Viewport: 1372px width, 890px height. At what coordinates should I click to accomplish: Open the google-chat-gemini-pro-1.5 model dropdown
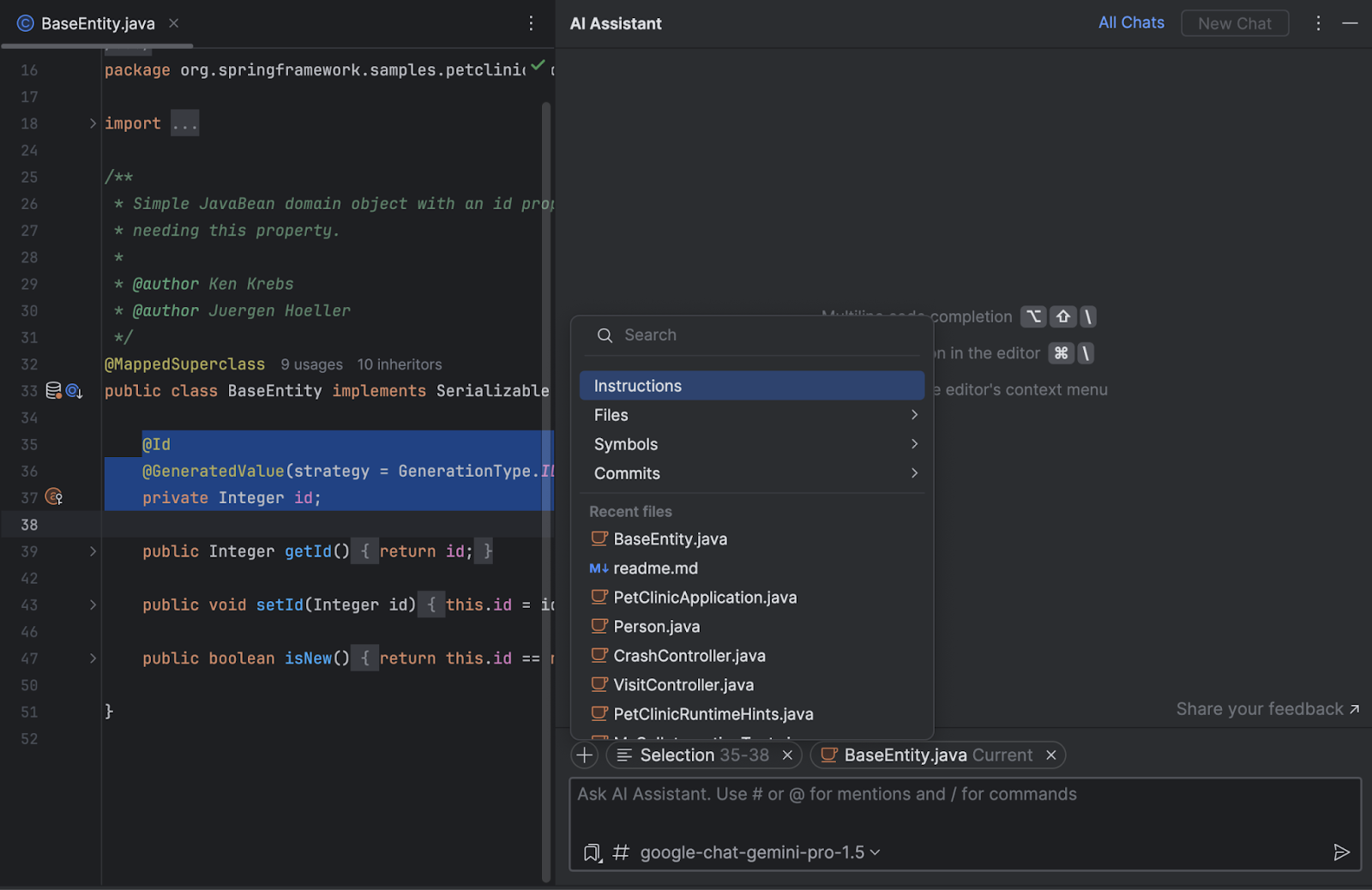pos(760,853)
